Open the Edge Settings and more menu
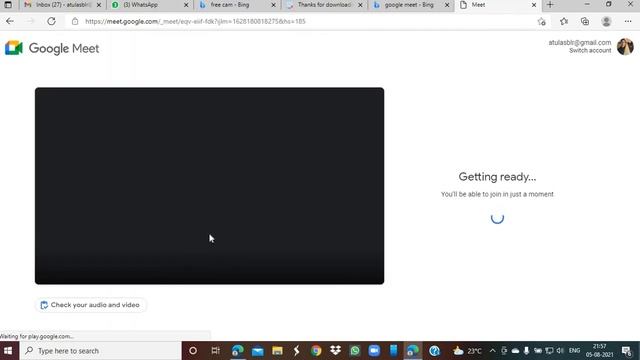The width and height of the screenshot is (640, 360). point(628,21)
